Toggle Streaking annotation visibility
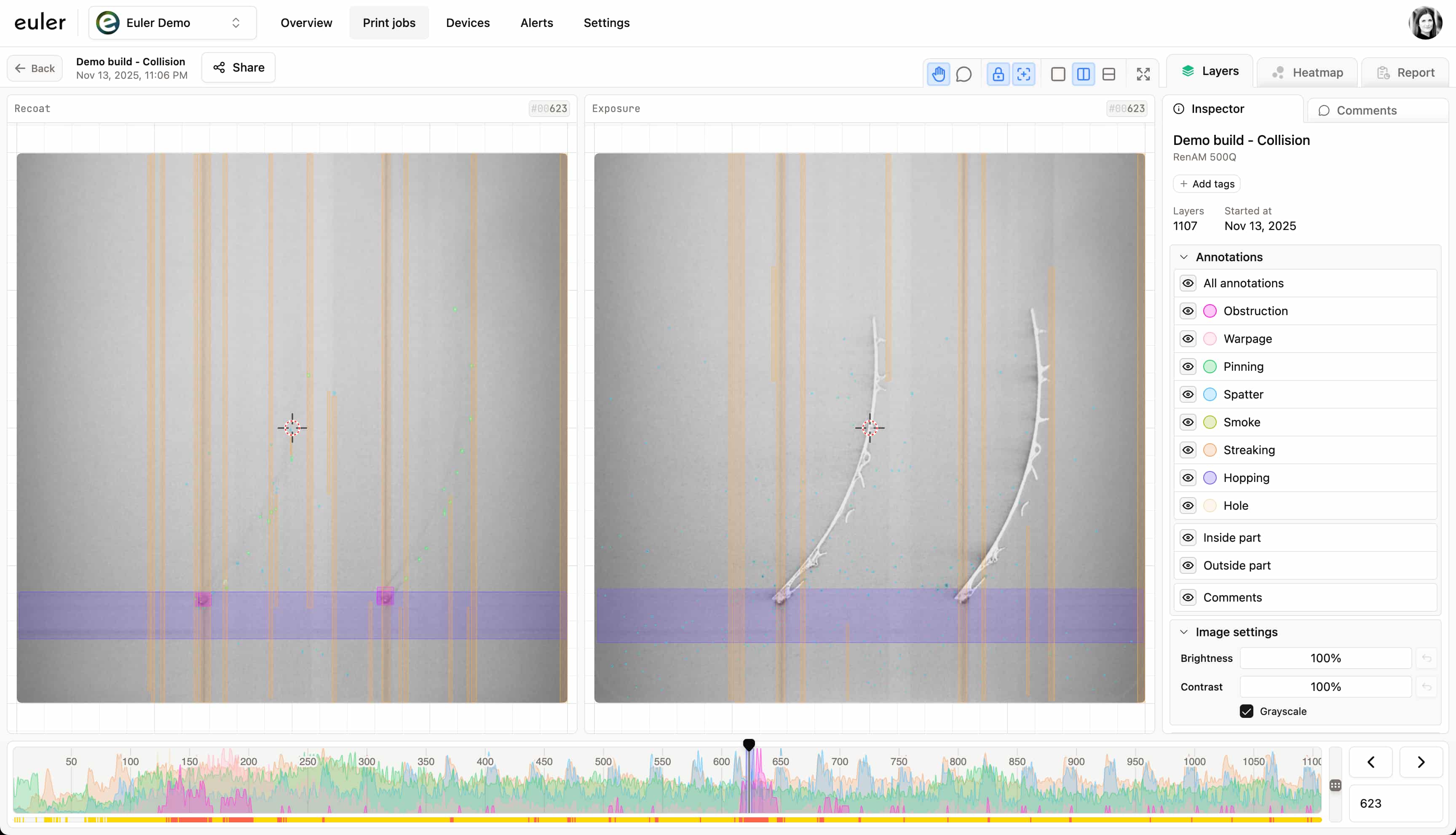This screenshot has height=835, width=1456. [1188, 450]
